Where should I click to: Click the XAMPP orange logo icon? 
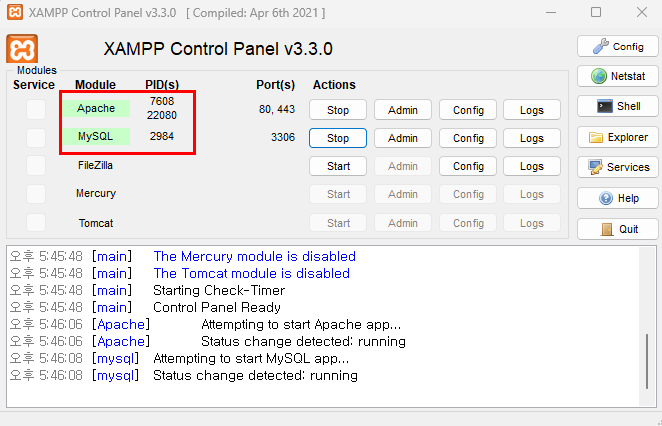tap(22, 48)
